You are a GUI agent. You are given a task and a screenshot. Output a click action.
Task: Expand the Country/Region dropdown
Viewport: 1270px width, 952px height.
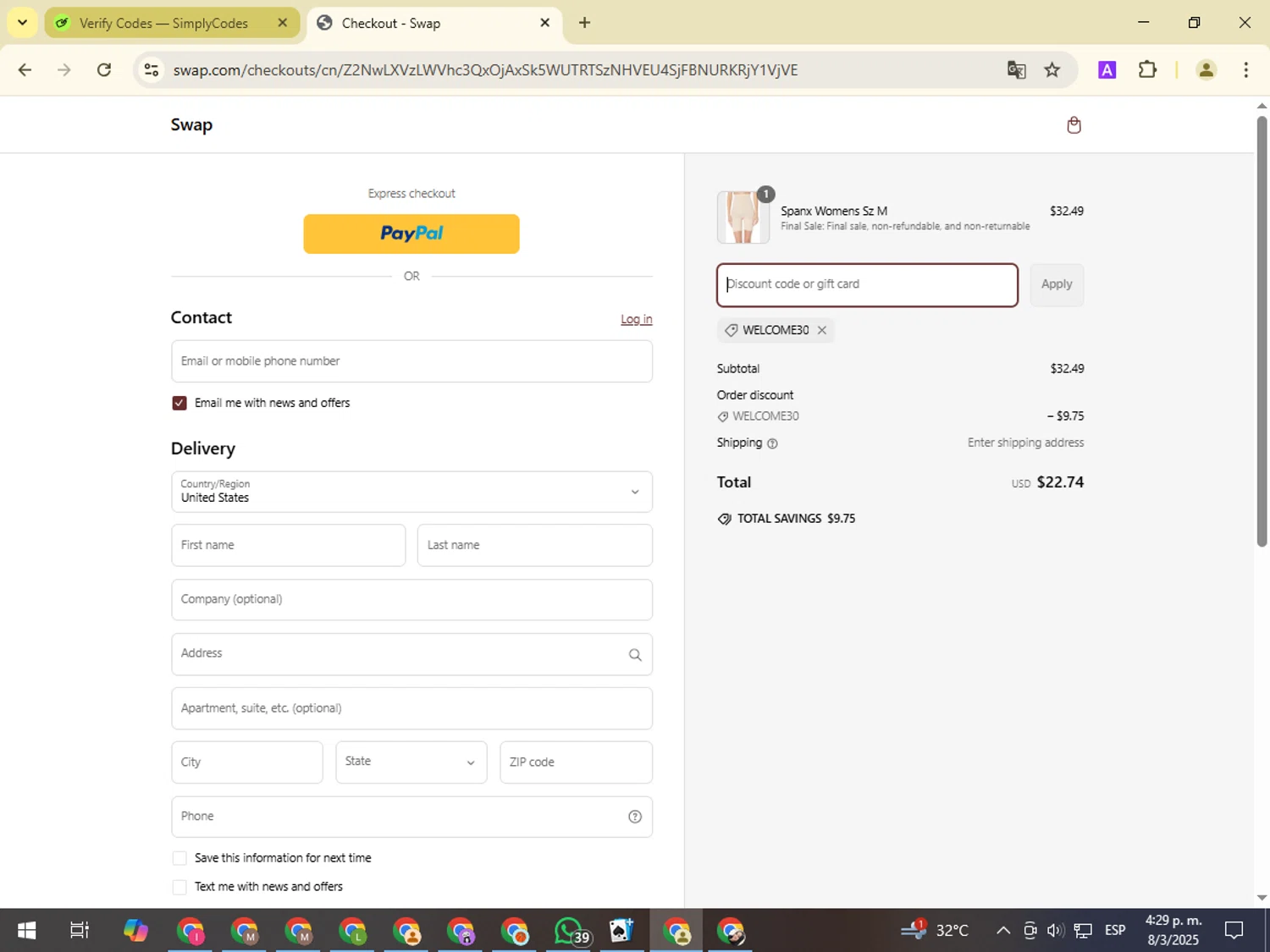[x=411, y=492]
